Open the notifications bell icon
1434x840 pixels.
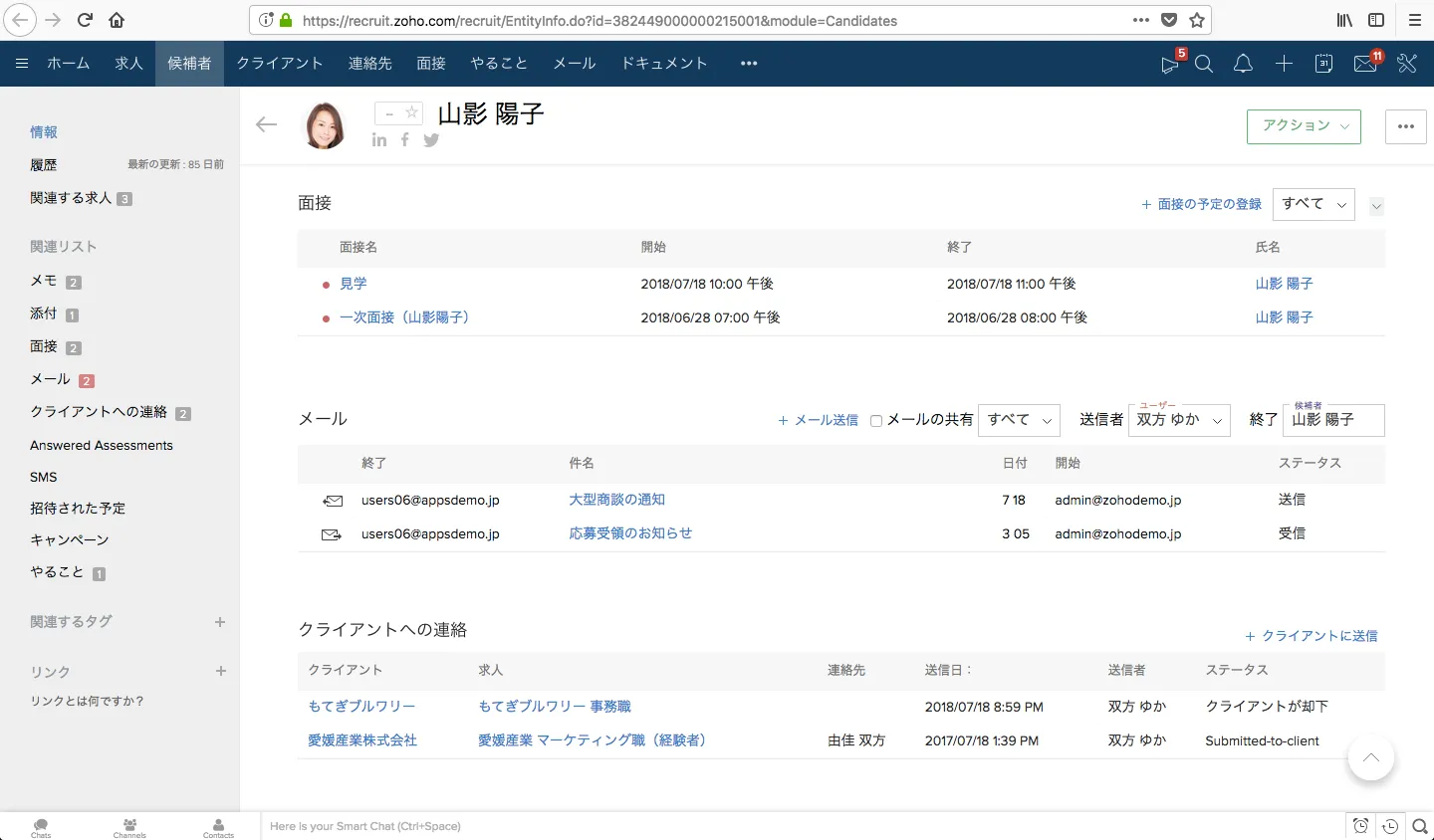(x=1243, y=64)
